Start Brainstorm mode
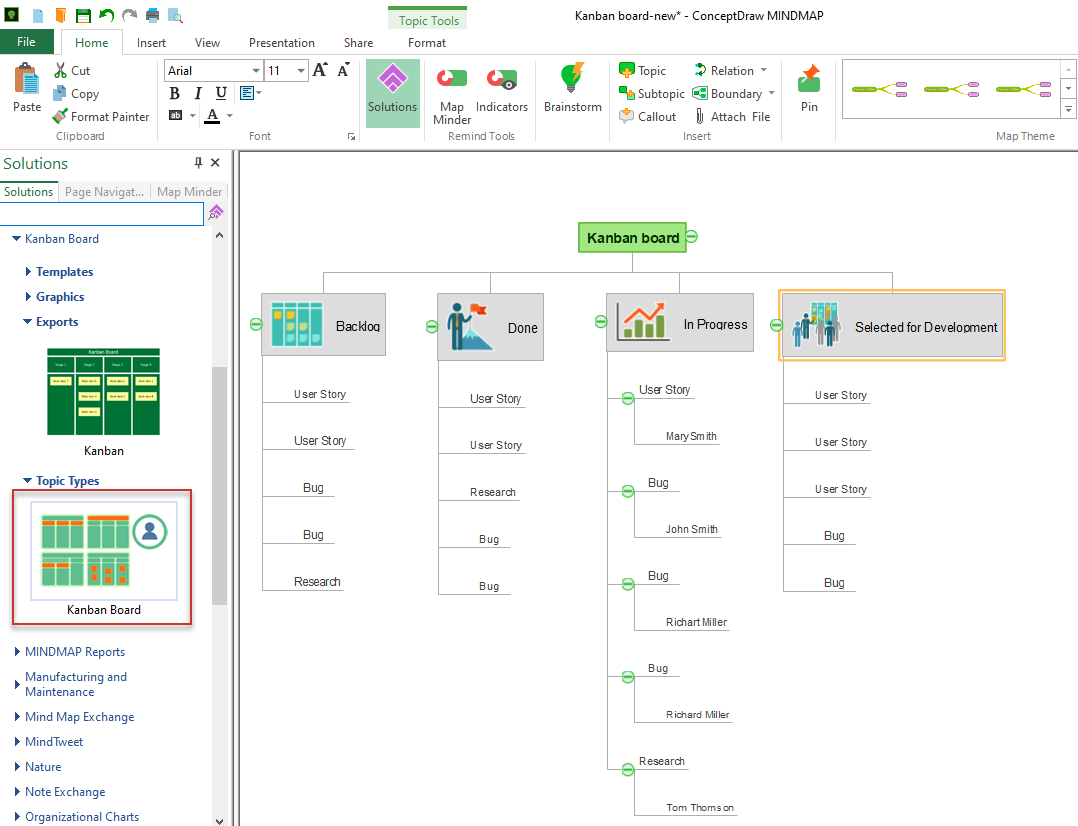The width and height of the screenshot is (1078, 826). (573, 92)
